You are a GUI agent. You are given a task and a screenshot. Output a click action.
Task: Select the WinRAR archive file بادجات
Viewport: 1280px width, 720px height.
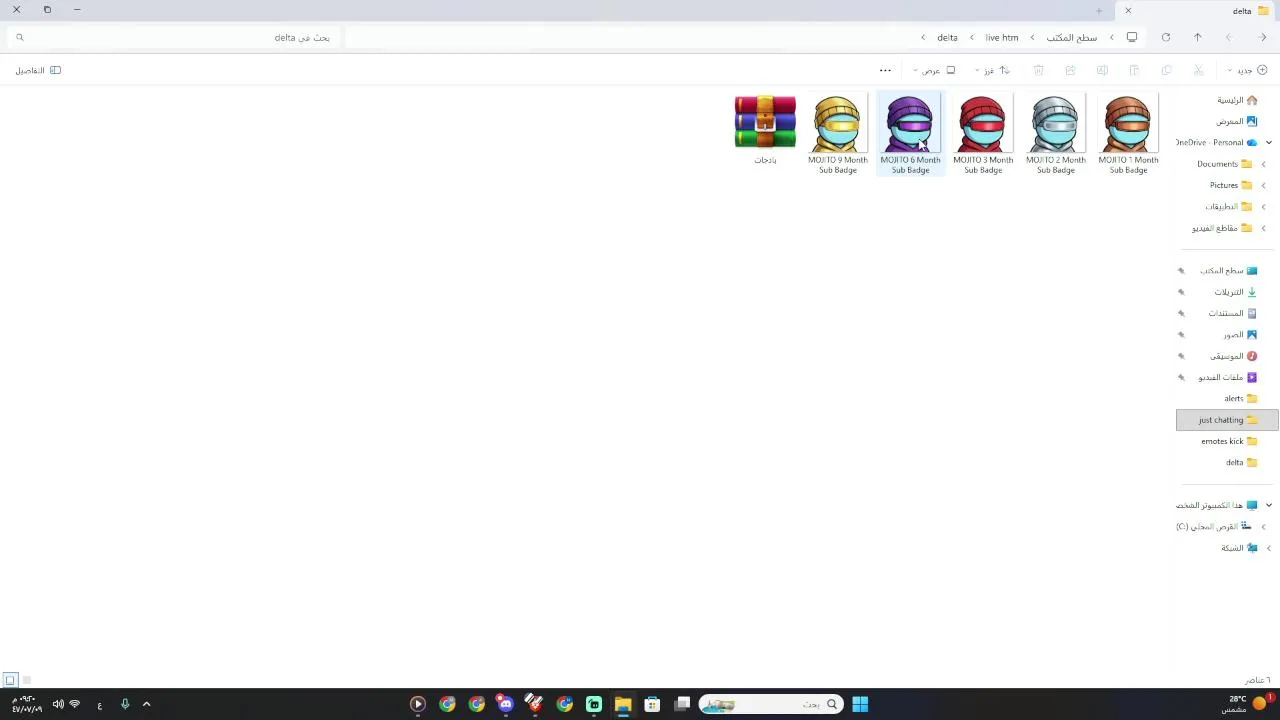point(765,130)
